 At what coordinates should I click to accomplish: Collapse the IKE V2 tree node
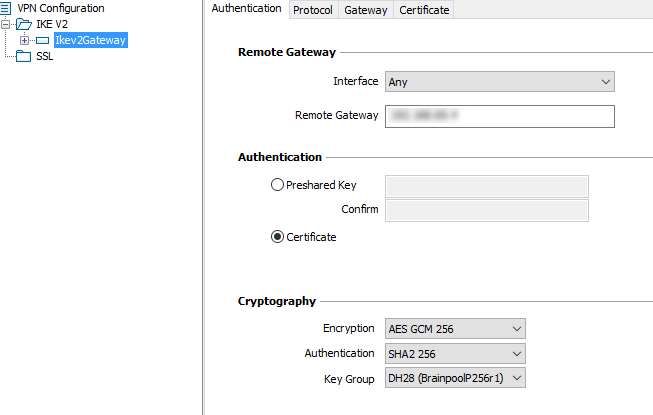[7, 24]
